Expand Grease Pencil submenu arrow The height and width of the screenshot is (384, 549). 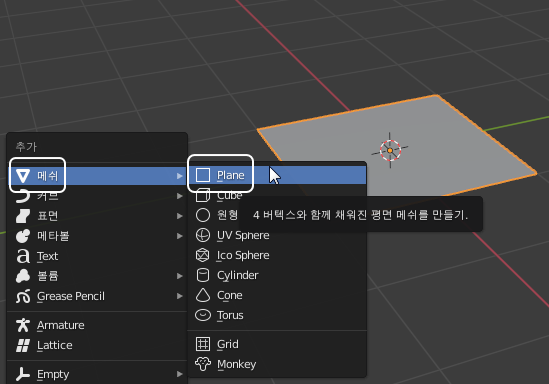click(180, 296)
